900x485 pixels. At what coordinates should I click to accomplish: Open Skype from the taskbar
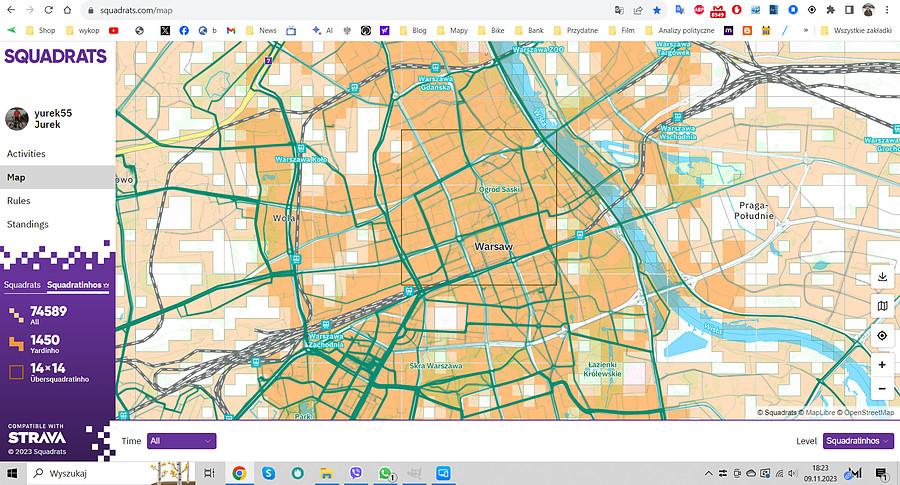pos(269,474)
